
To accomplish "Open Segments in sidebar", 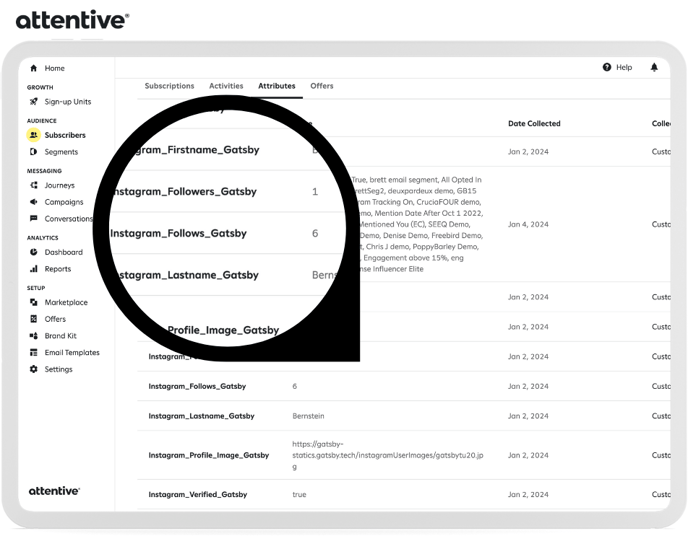I will [61, 152].
